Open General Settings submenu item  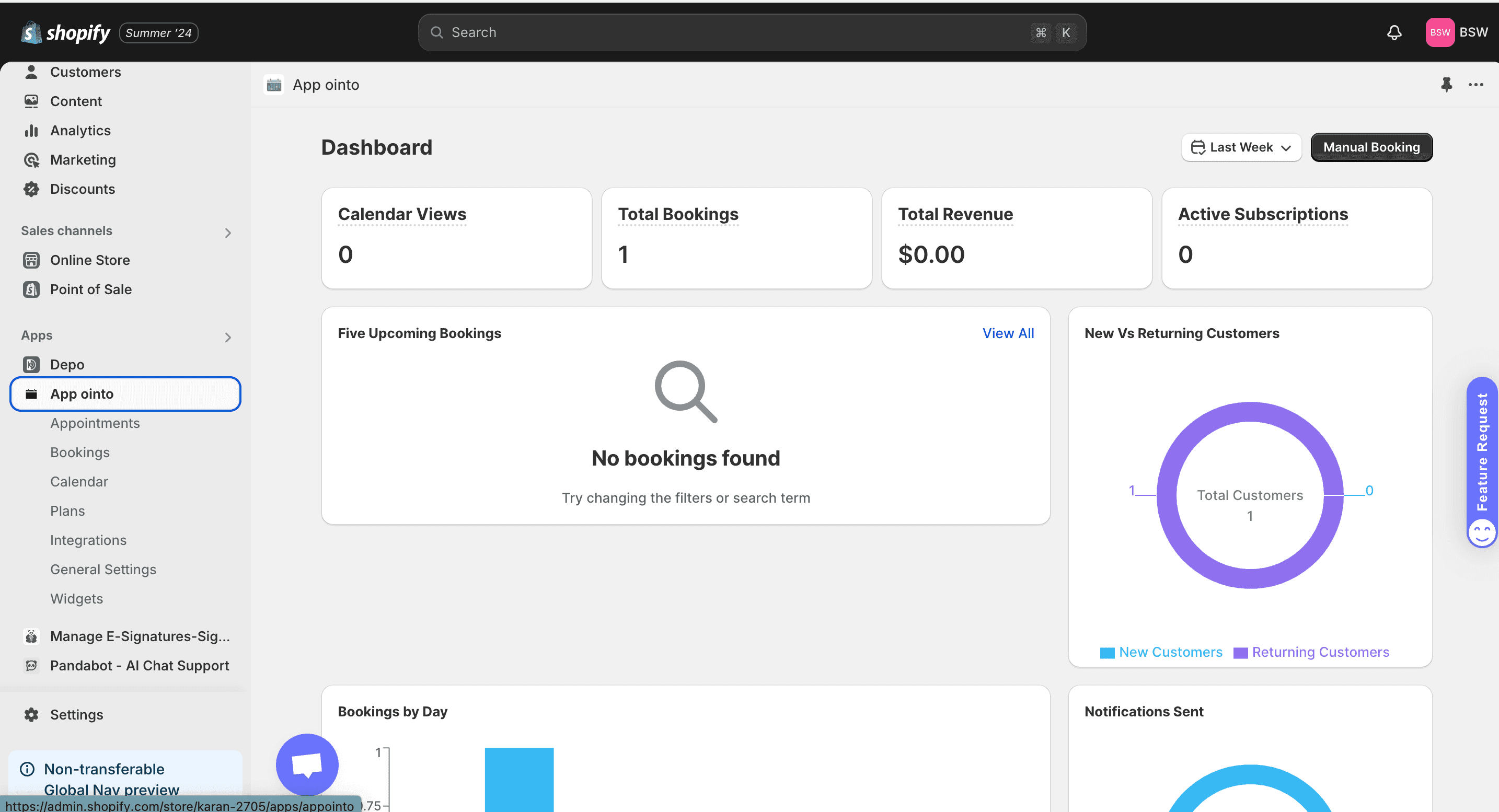(103, 570)
